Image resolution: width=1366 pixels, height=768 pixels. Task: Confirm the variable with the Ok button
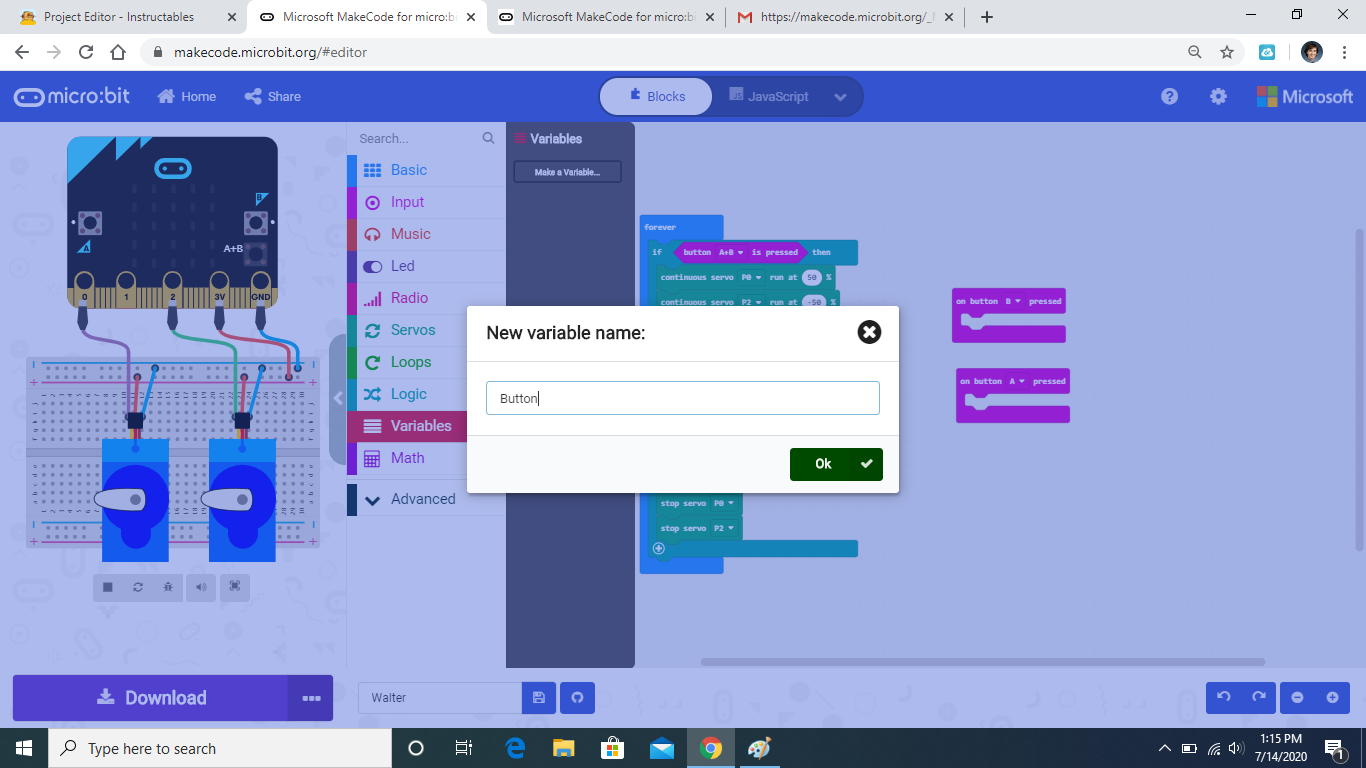click(836, 464)
